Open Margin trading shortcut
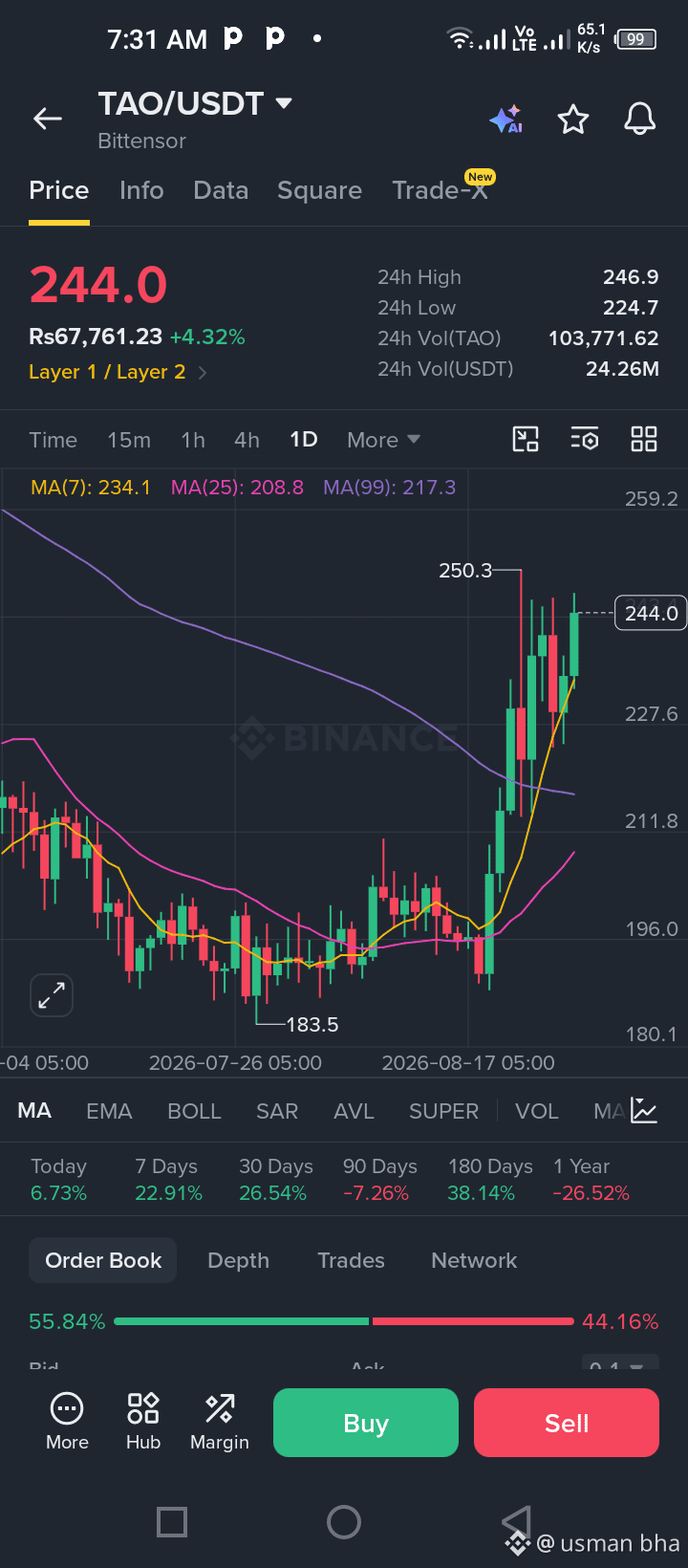Image resolution: width=688 pixels, height=1568 pixels. 220,1422
